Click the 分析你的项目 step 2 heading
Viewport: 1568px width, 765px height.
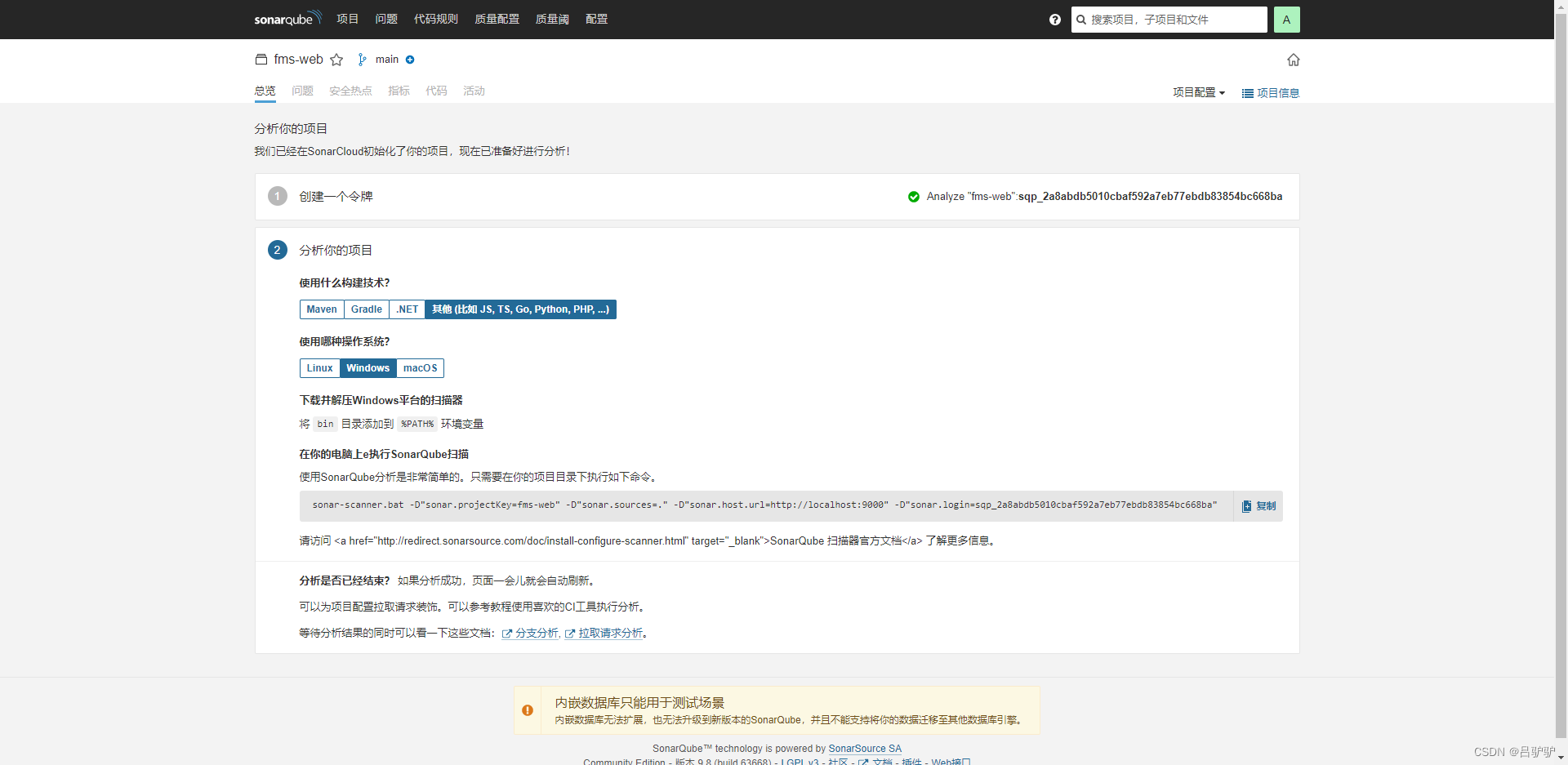[x=336, y=251]
